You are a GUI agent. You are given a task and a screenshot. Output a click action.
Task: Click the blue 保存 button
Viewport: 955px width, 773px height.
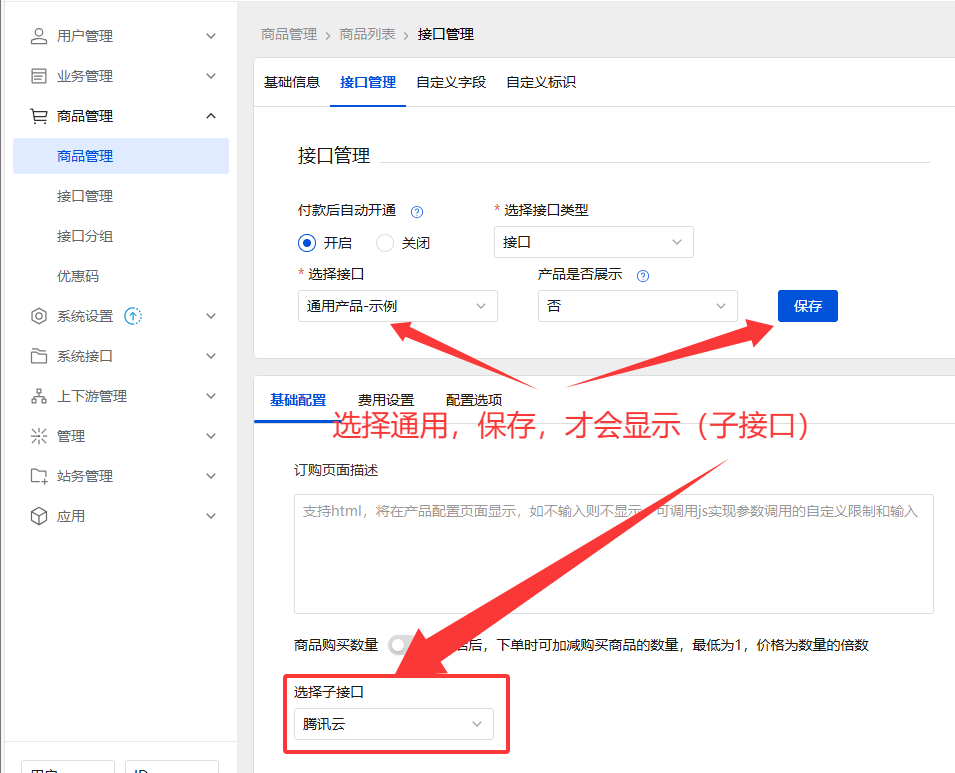[x=807, y=306]
